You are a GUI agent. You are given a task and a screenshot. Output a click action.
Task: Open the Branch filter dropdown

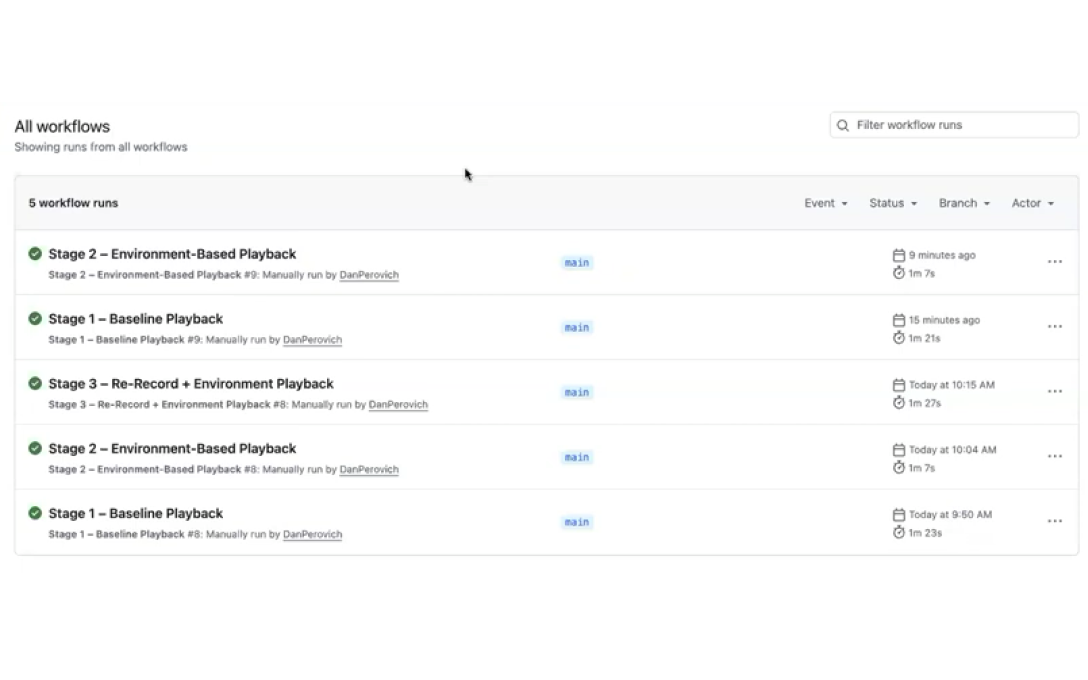(x=964, y=203)
